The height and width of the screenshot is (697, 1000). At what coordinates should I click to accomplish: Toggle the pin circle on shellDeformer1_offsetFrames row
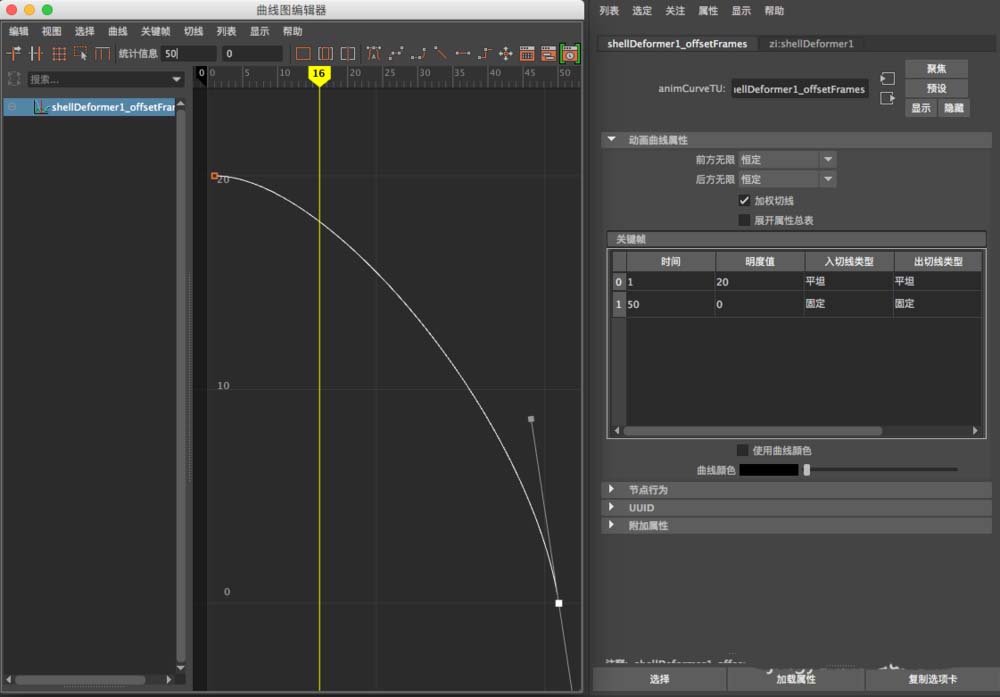coord(12,107)
